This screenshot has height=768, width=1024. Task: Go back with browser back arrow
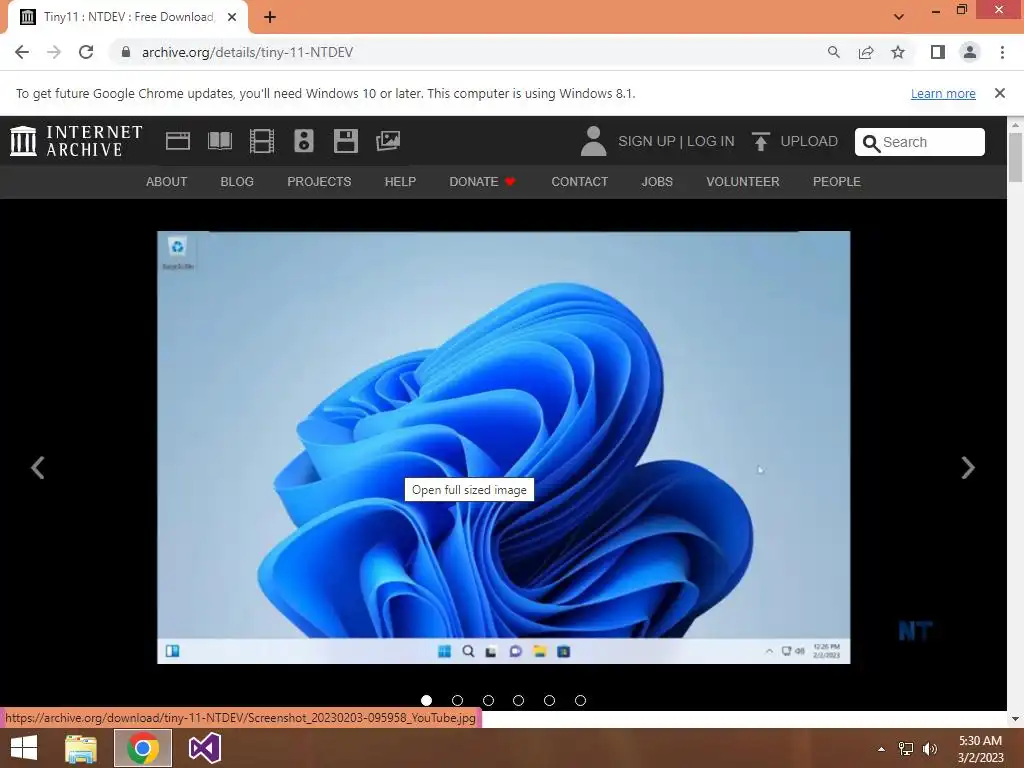tap(22, 52)
